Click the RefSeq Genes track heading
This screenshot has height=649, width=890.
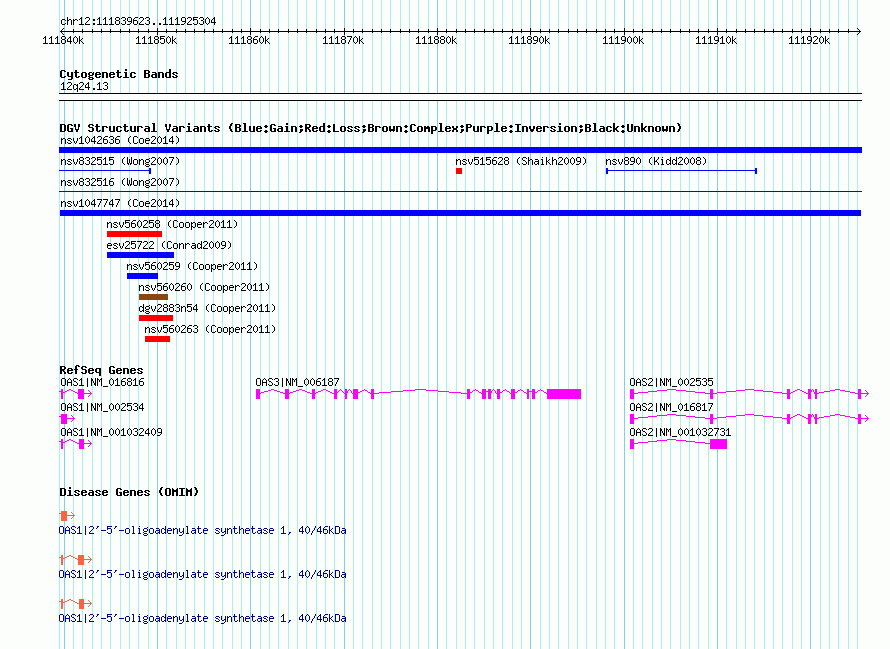pos(101,370)
